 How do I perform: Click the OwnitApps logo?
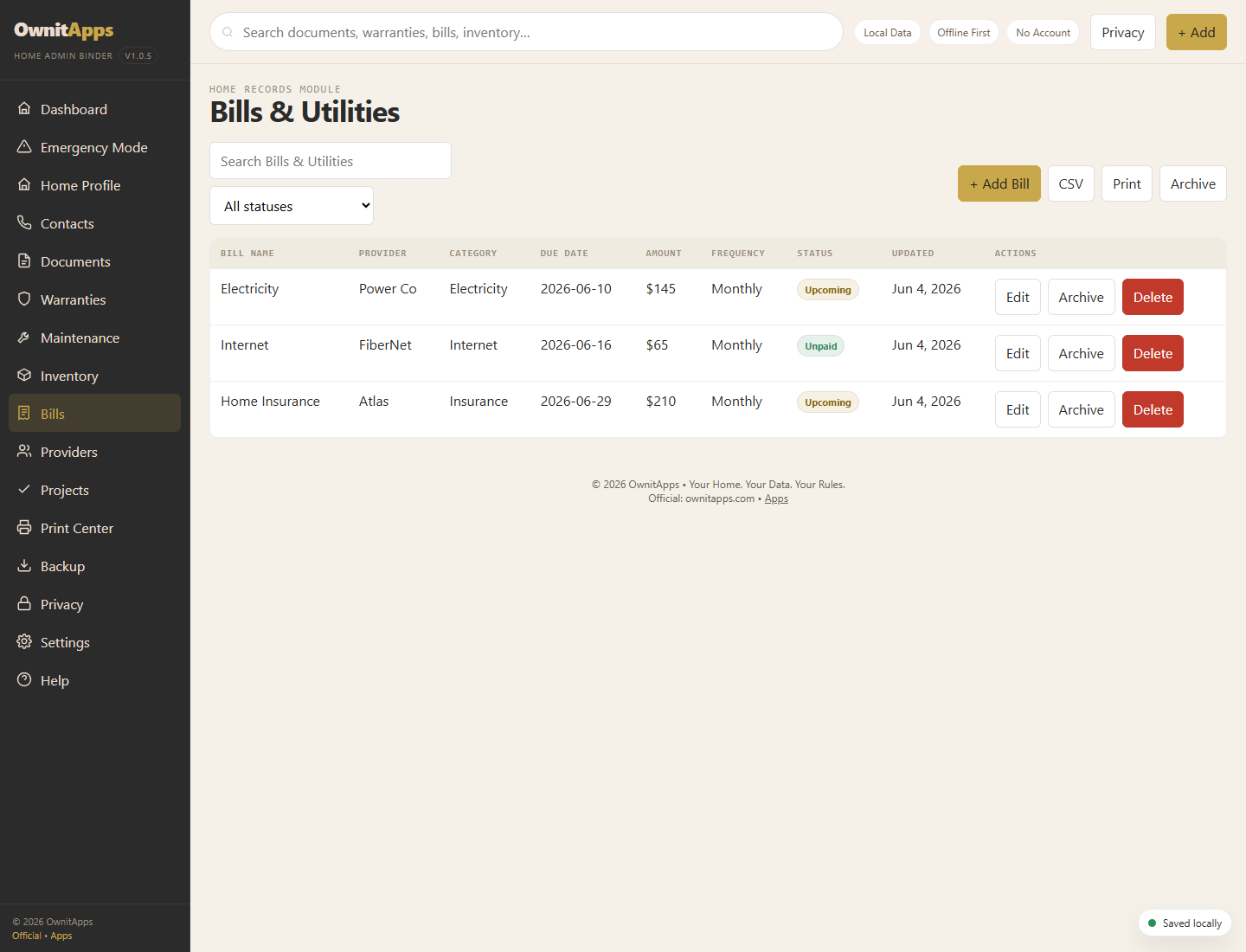pos(64,30)
